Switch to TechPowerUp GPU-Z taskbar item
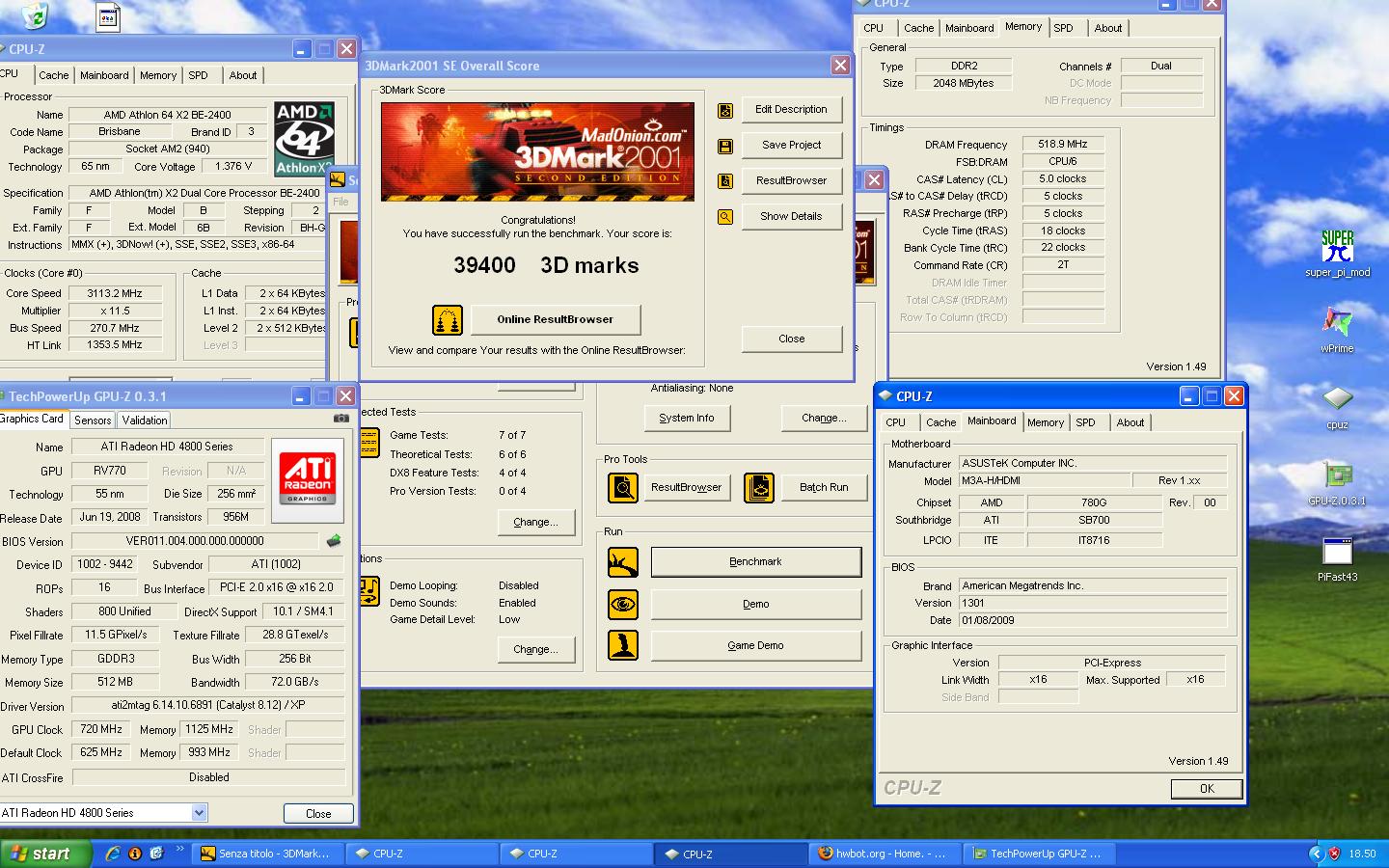1389x868 pixels. pyautogui.click(x=1041, y=854)
